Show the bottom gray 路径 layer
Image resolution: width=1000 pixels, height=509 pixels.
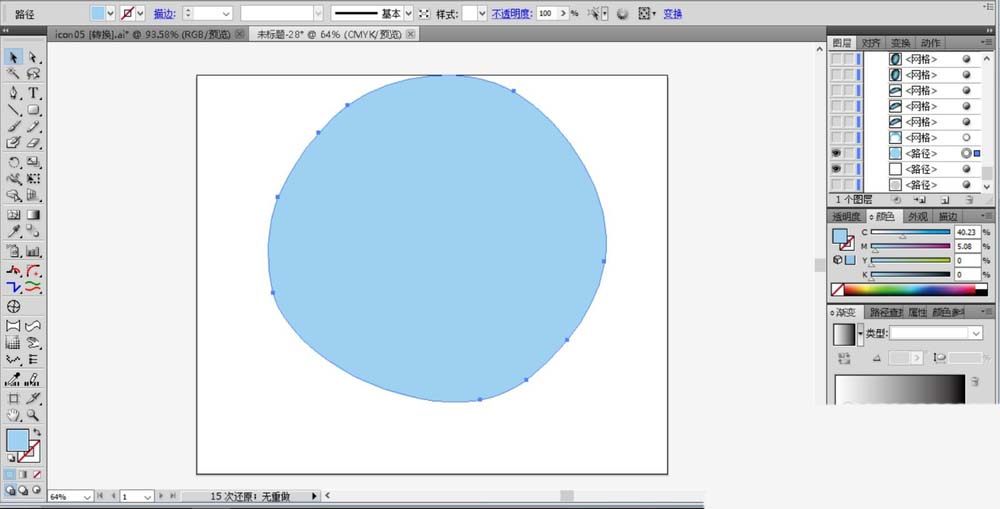pos(836,185)
